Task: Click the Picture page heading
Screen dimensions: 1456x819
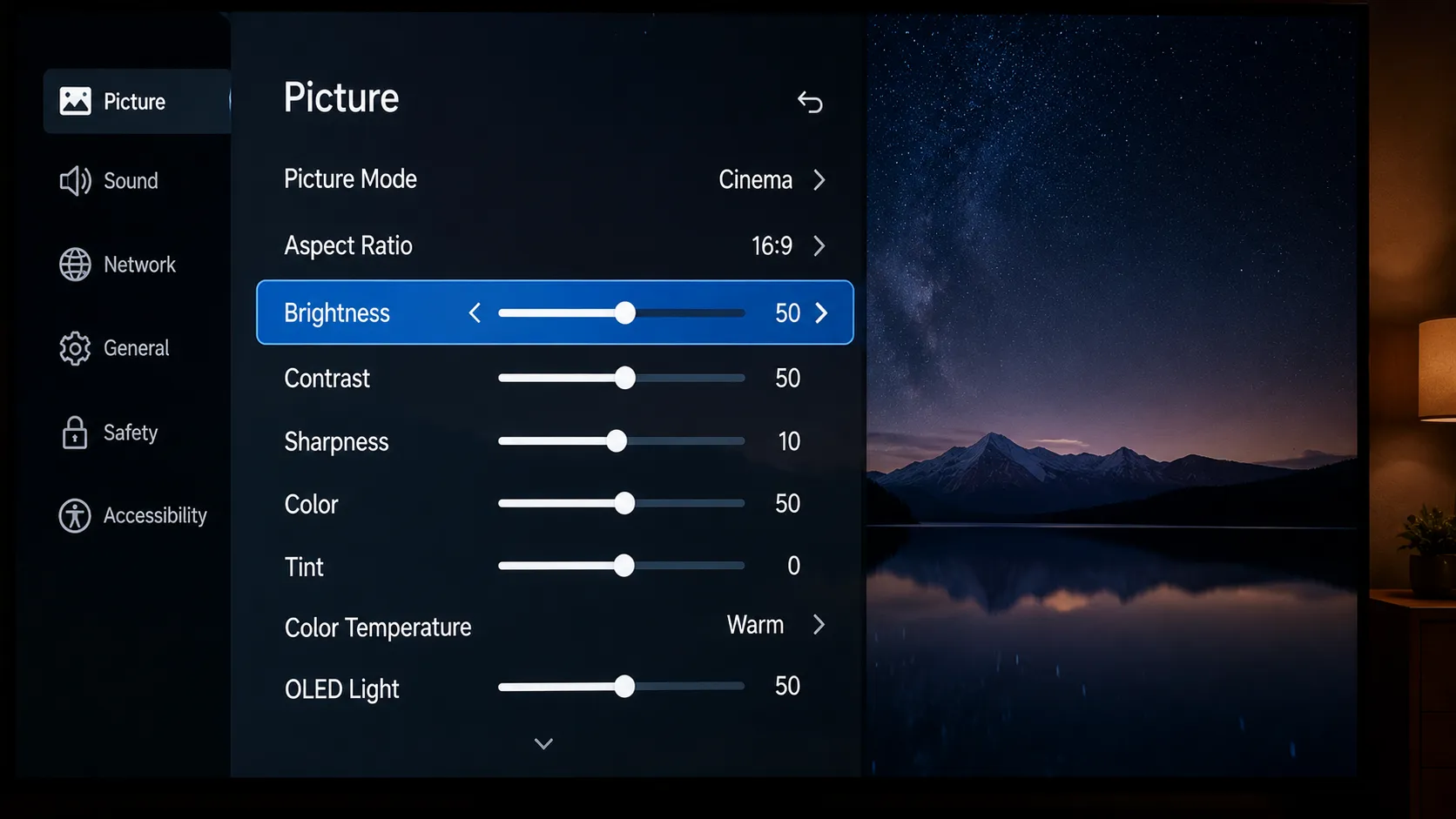Action: (x=341, y=97)
